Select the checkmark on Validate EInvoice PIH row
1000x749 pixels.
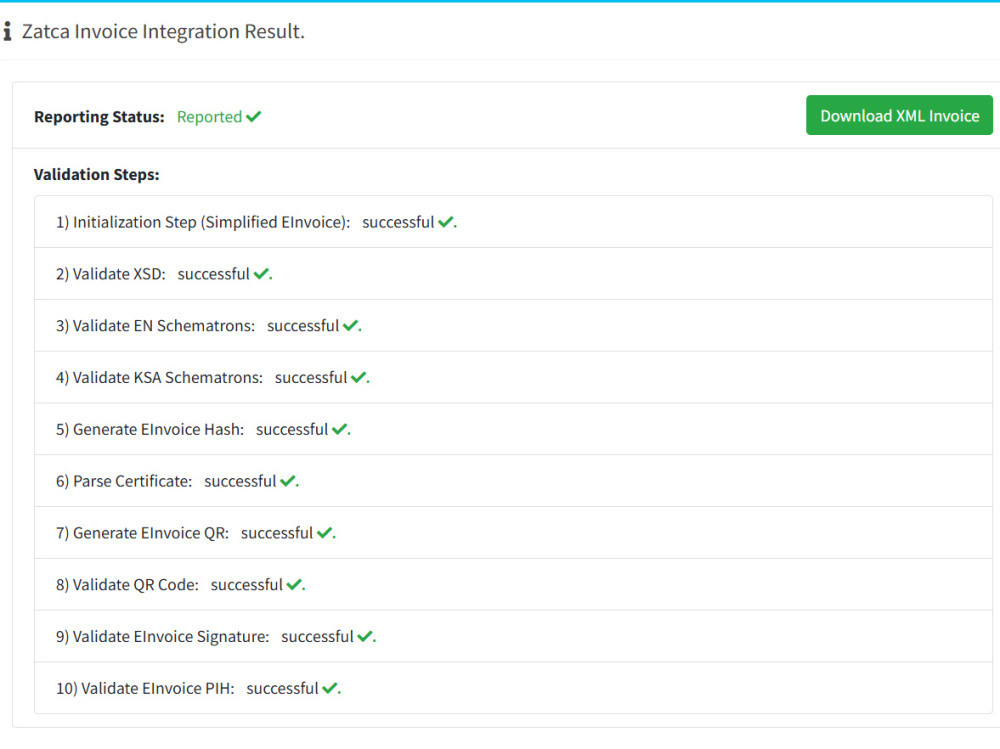pos(332,688)
